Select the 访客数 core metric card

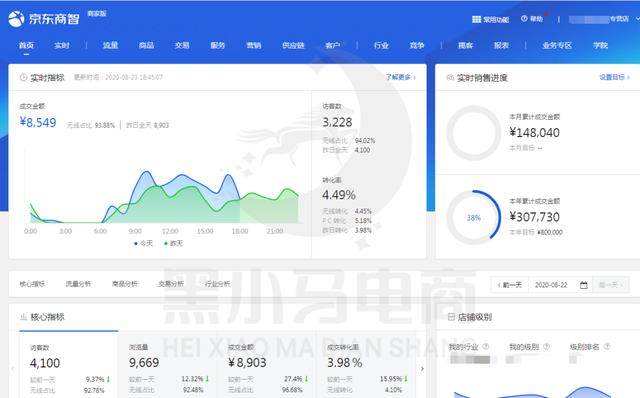tap(69, 365)
